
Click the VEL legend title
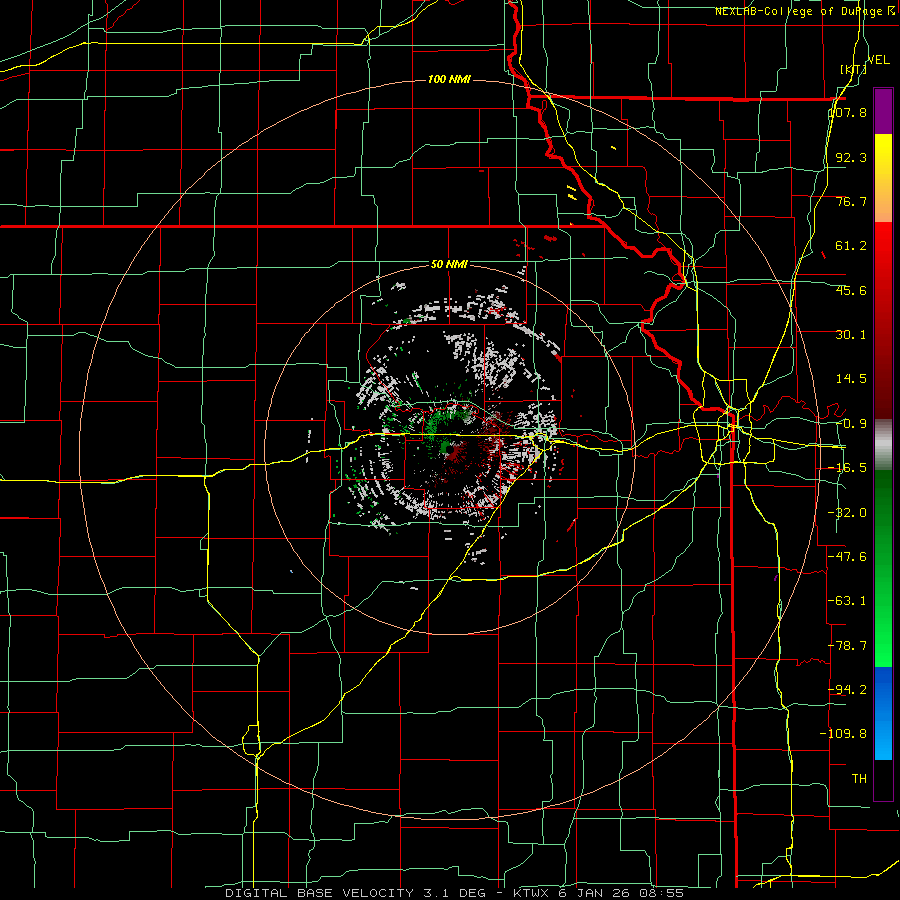tap(879, 60)
